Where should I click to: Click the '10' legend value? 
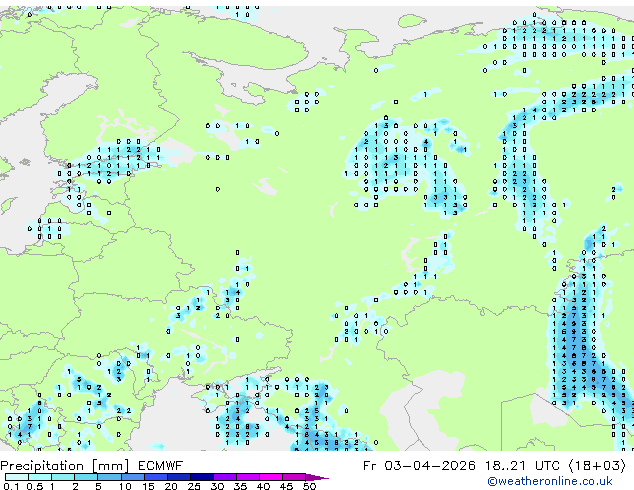(125, 486)
